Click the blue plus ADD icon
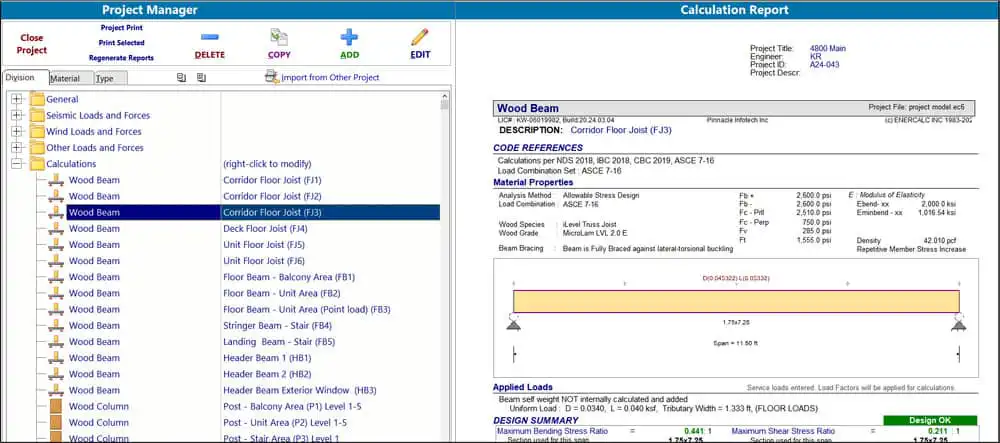 (349, 37)
